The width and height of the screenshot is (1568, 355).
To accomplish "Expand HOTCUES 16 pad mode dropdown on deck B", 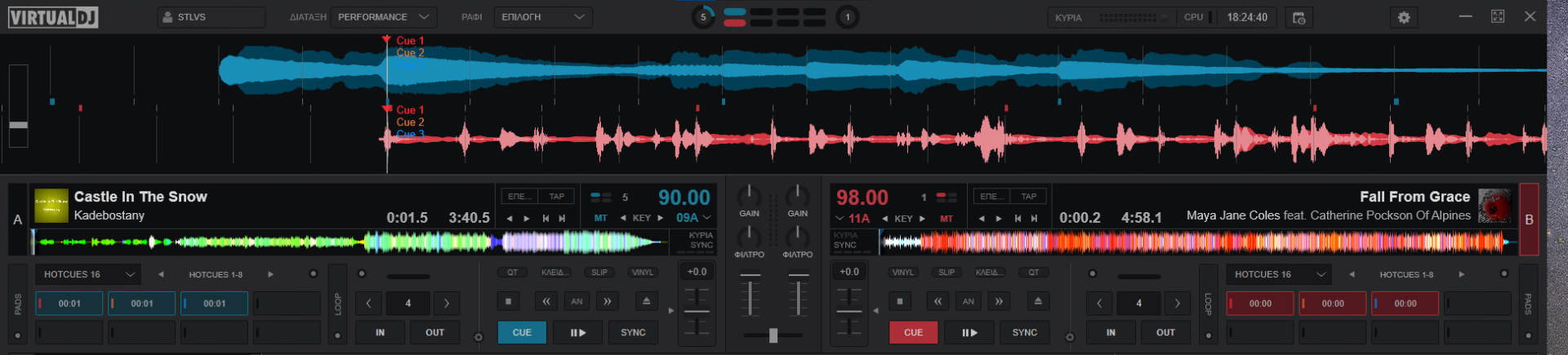I will tap(1279, 274).
